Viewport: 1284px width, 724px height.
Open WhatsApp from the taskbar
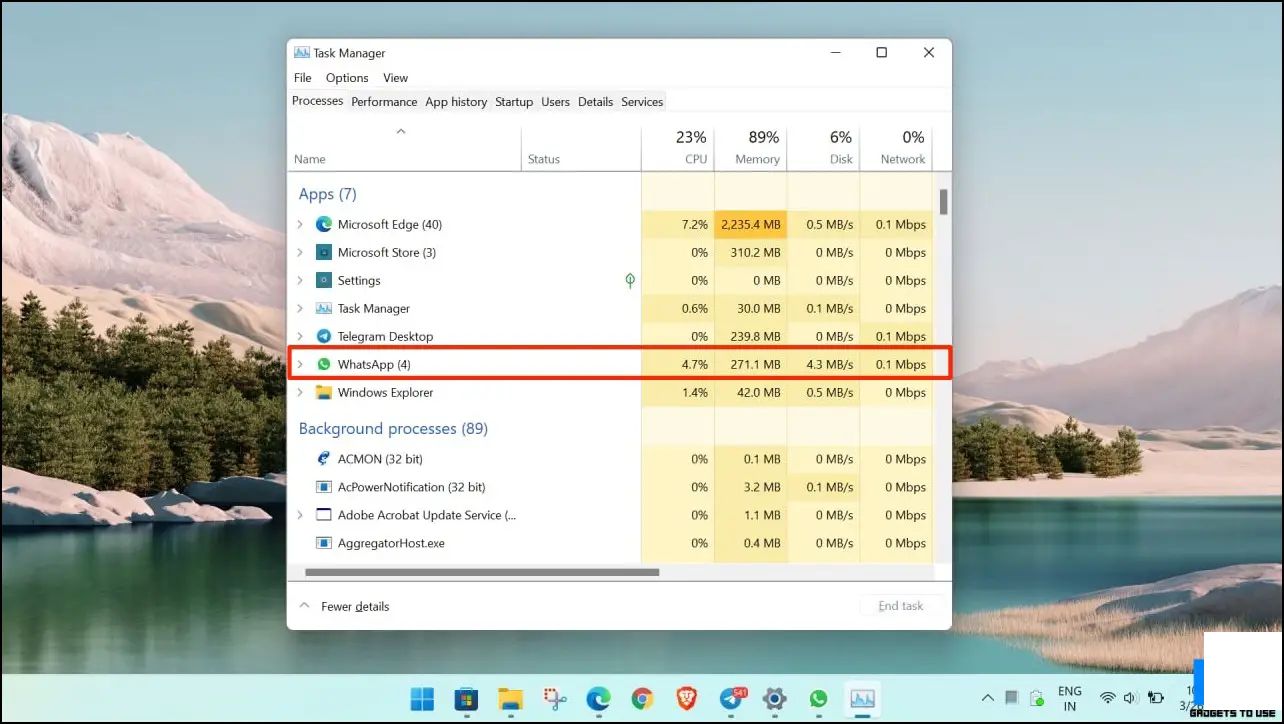[818, 699]
